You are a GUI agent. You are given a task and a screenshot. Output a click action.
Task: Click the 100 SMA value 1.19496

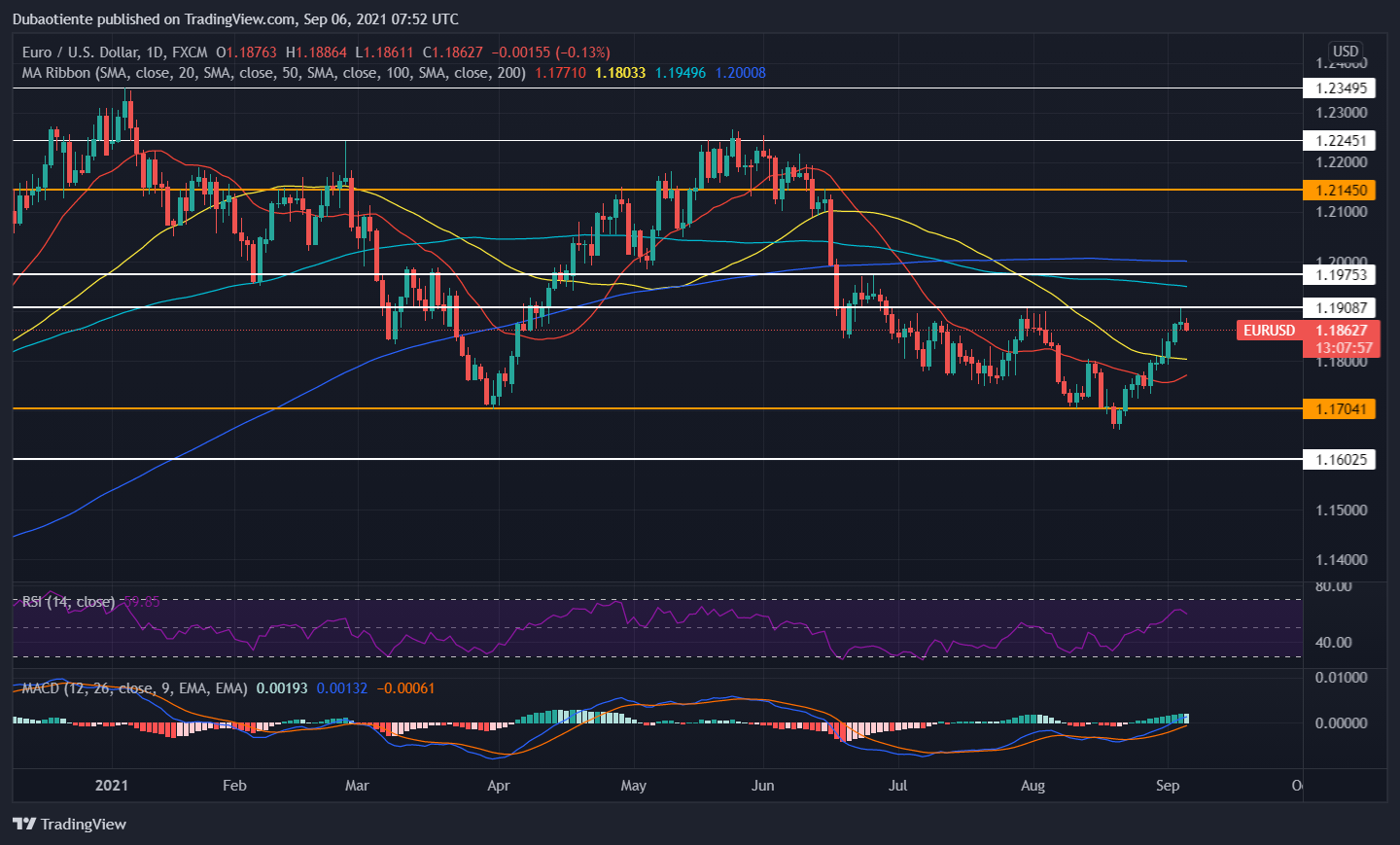coord(681,73)
